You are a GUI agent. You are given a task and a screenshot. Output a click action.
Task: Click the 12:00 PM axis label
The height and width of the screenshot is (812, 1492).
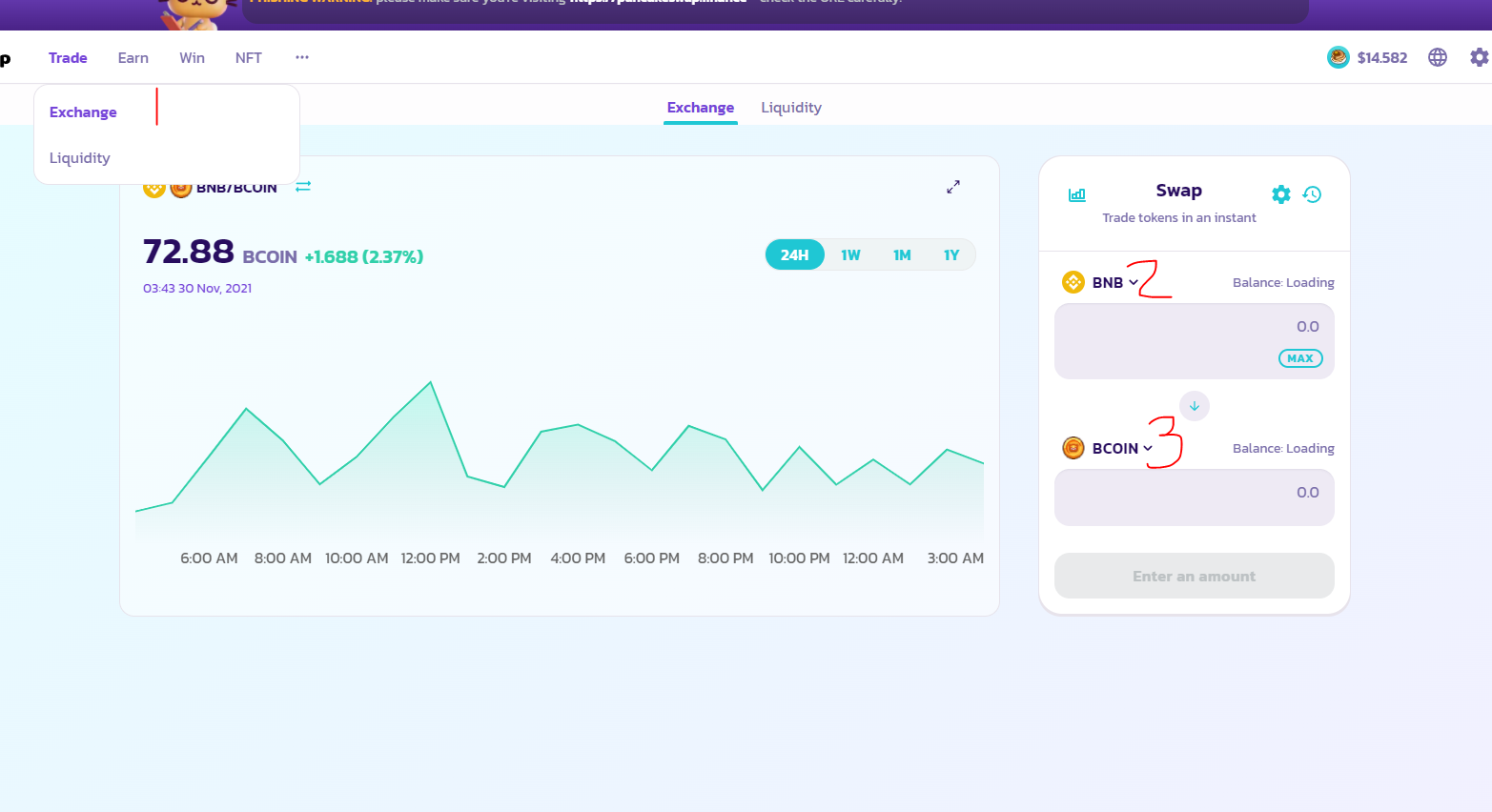[431, 558]
